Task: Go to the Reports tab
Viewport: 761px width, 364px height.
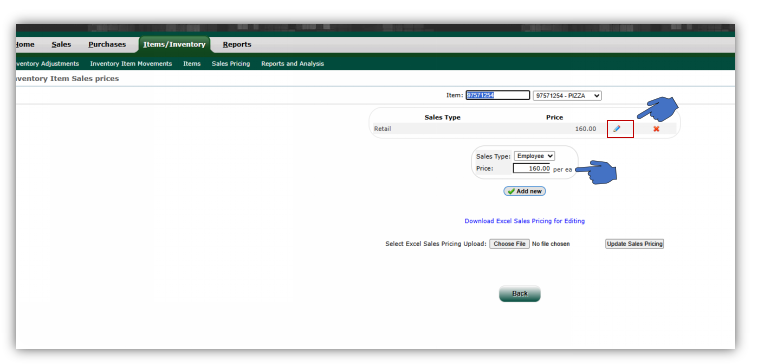Action: pos(237,44)
